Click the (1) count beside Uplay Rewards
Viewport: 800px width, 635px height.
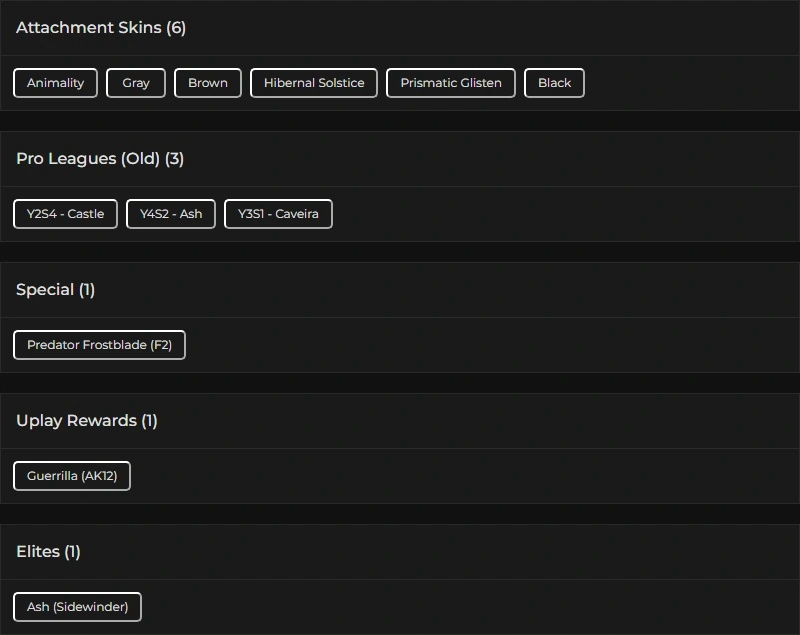point(149,421)
